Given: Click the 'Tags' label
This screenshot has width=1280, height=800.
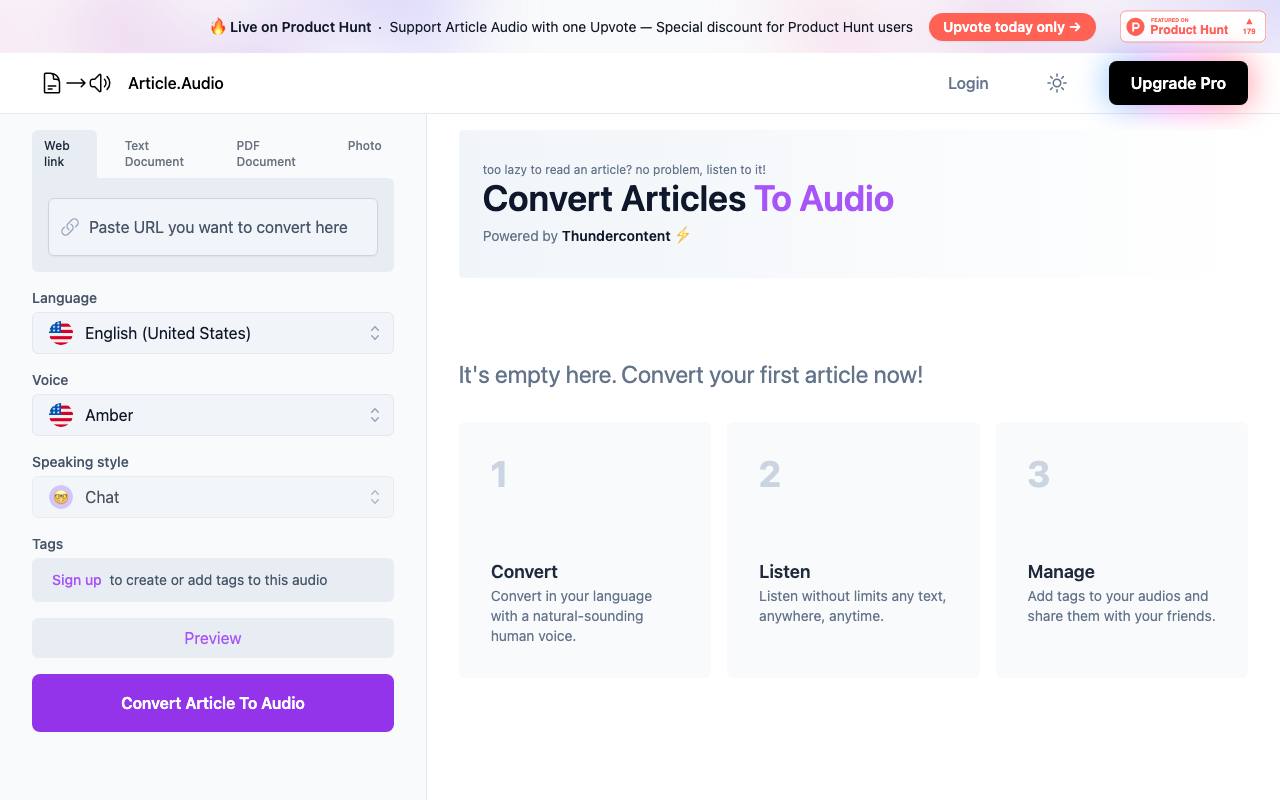Looking at the screenshot, I should (x=47, y=544).
